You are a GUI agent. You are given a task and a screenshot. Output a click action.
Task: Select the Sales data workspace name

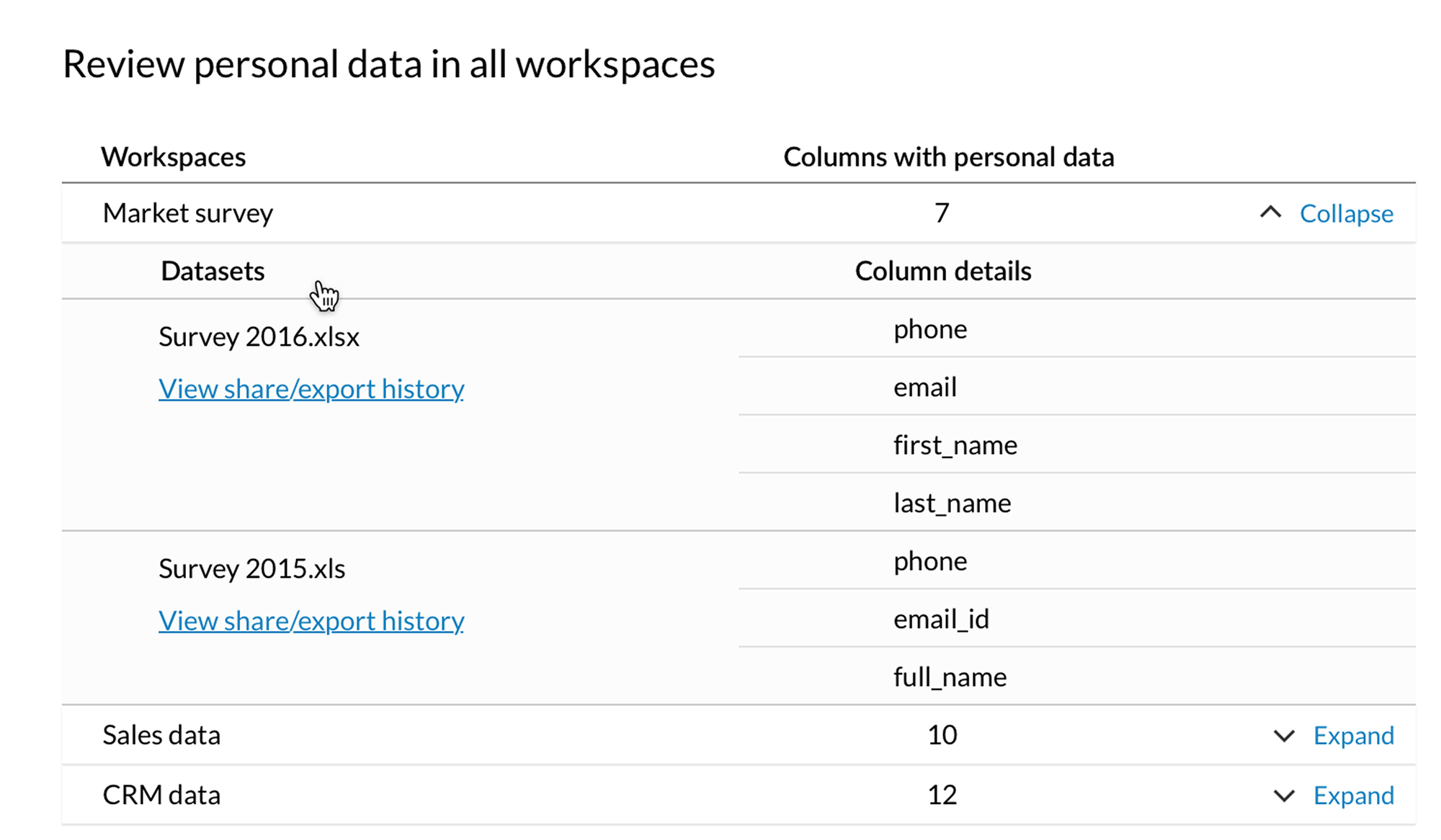point(161,736)
